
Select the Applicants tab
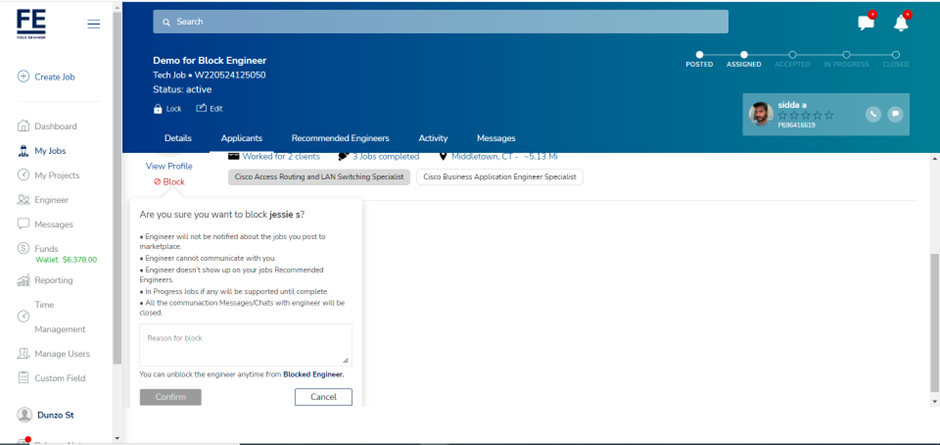[x=242, y=138]
